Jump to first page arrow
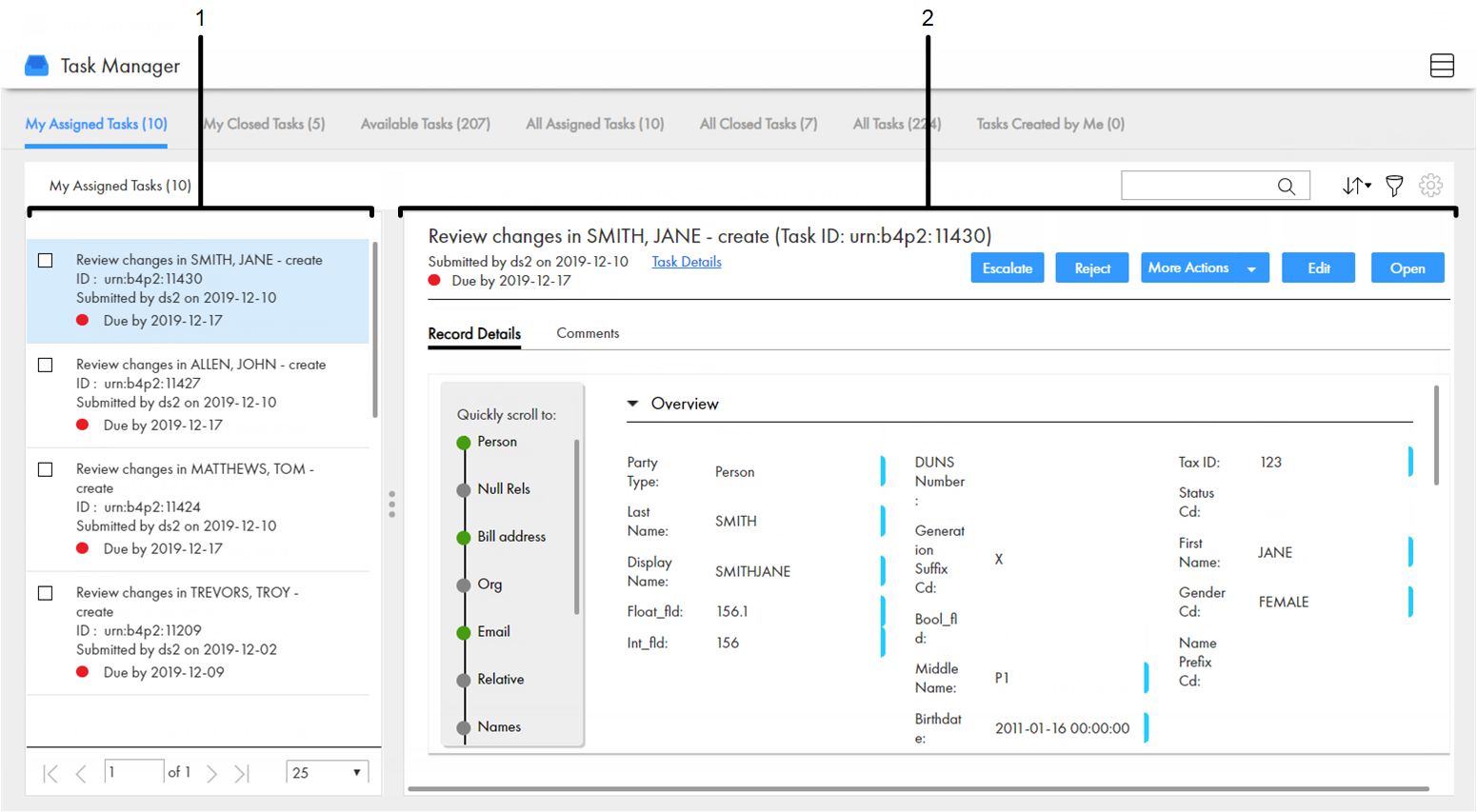 [50, 774]
